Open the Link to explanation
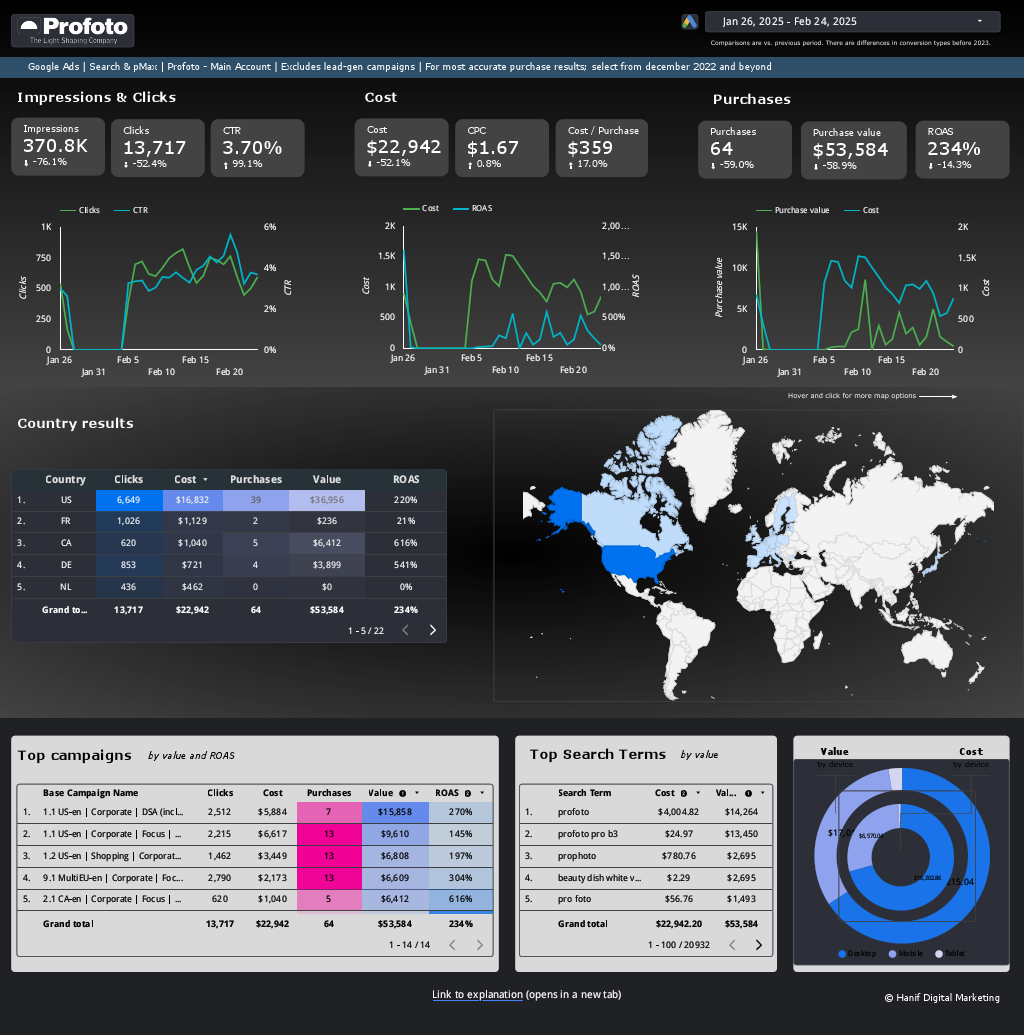The image size is (1024, 1035). pos(477,995)
